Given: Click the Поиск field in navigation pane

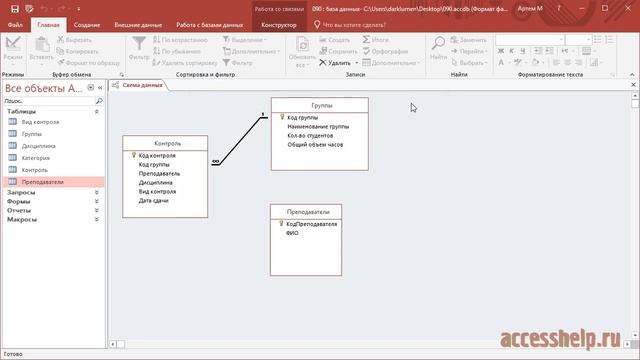Looking at the screenshot, I should point(49,101).
